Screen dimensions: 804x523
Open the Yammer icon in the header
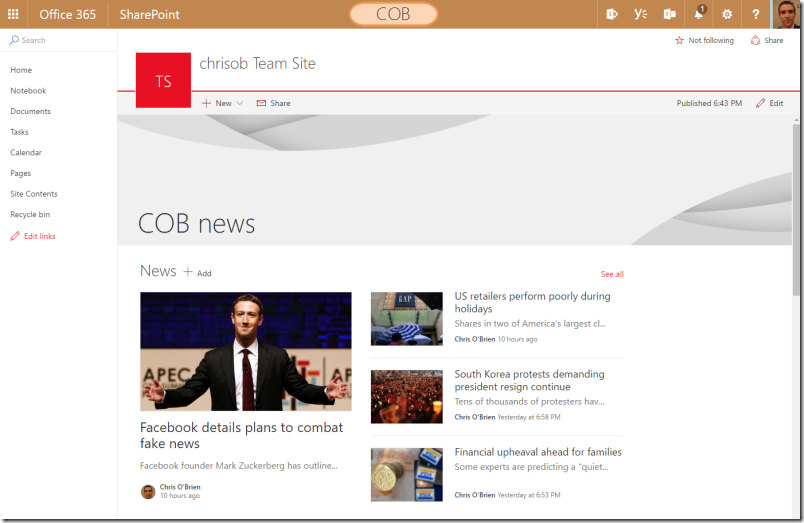[x=640, y=14]
